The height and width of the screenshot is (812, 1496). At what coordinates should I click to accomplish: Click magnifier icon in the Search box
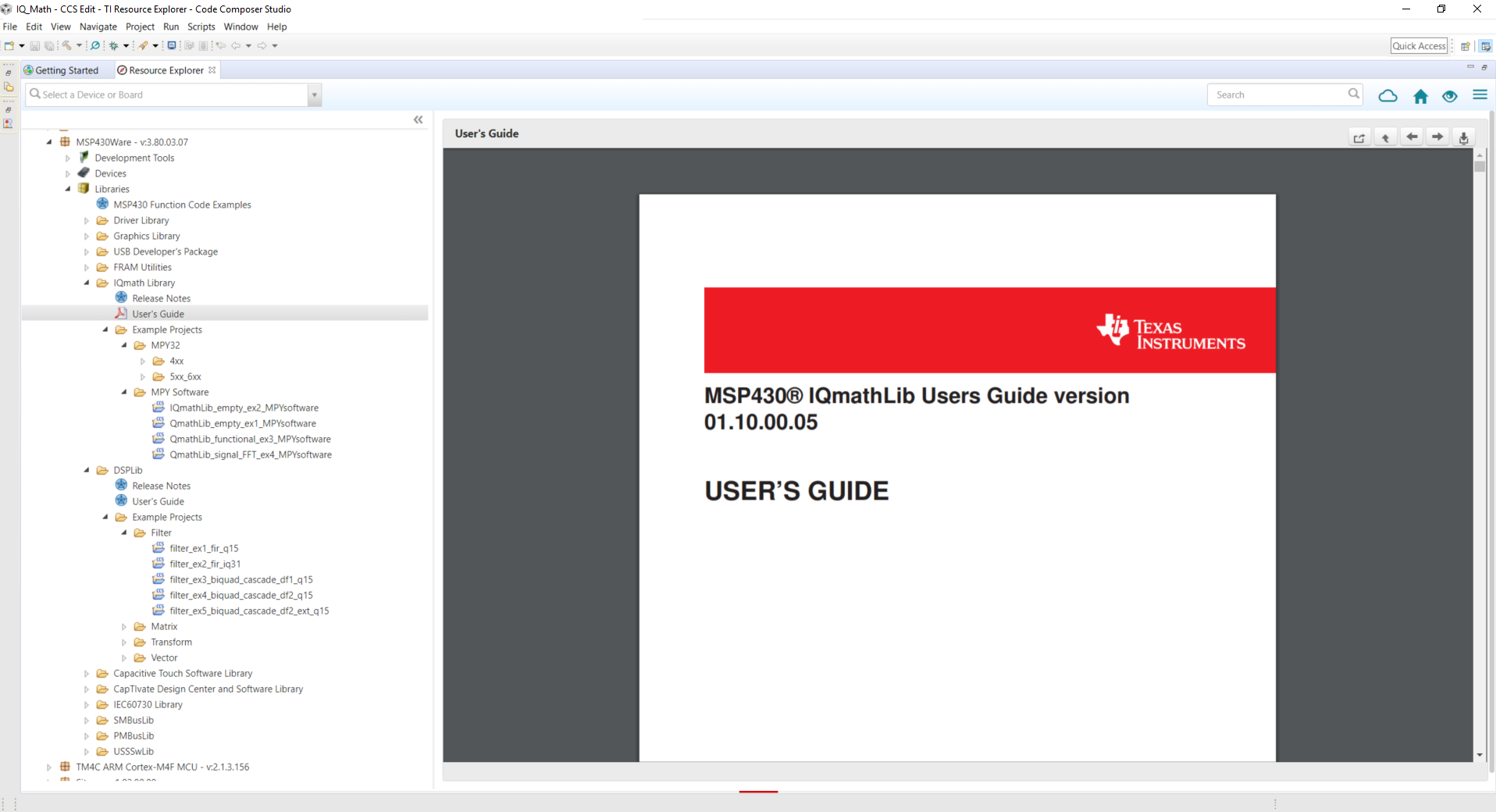point(1353,94)
